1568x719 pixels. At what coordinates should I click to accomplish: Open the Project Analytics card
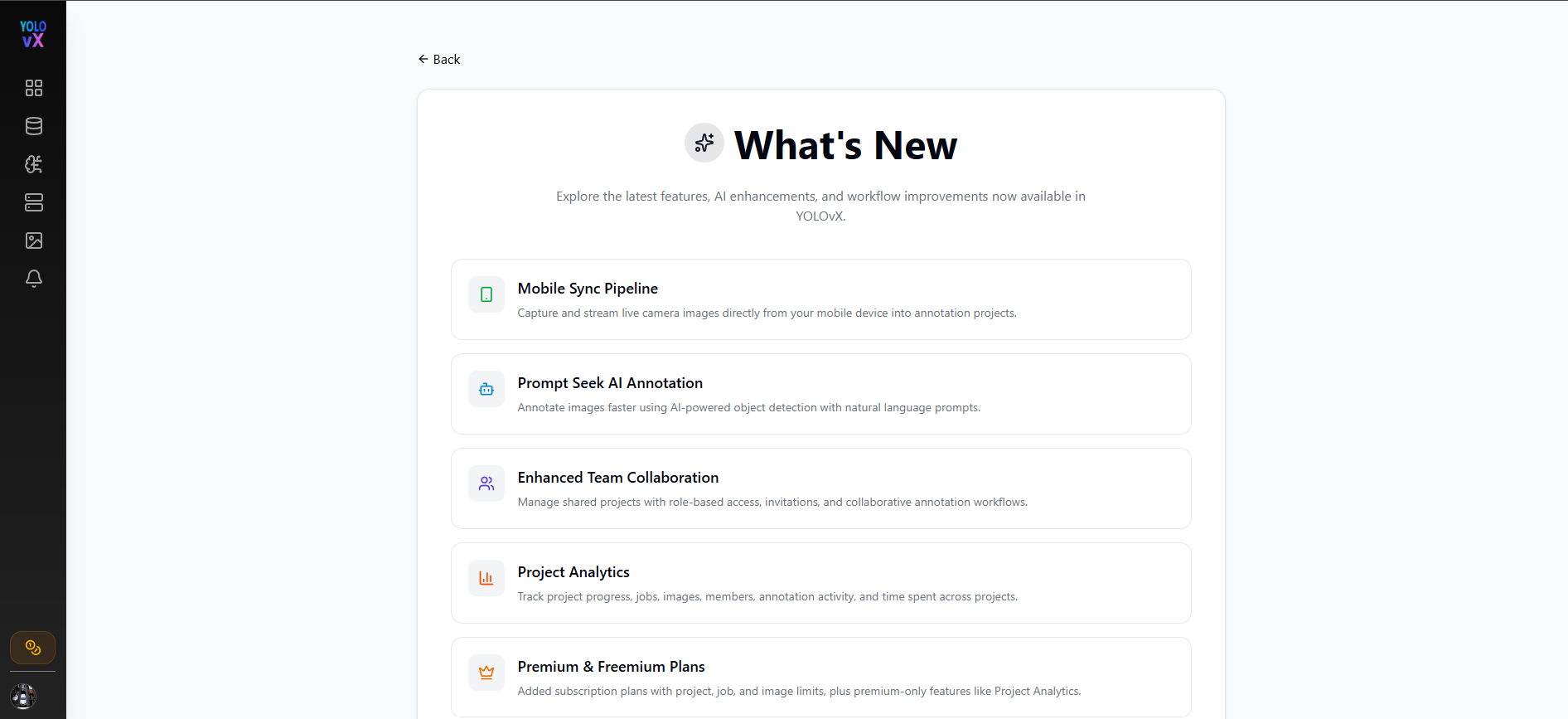click(x=821, y=583)
